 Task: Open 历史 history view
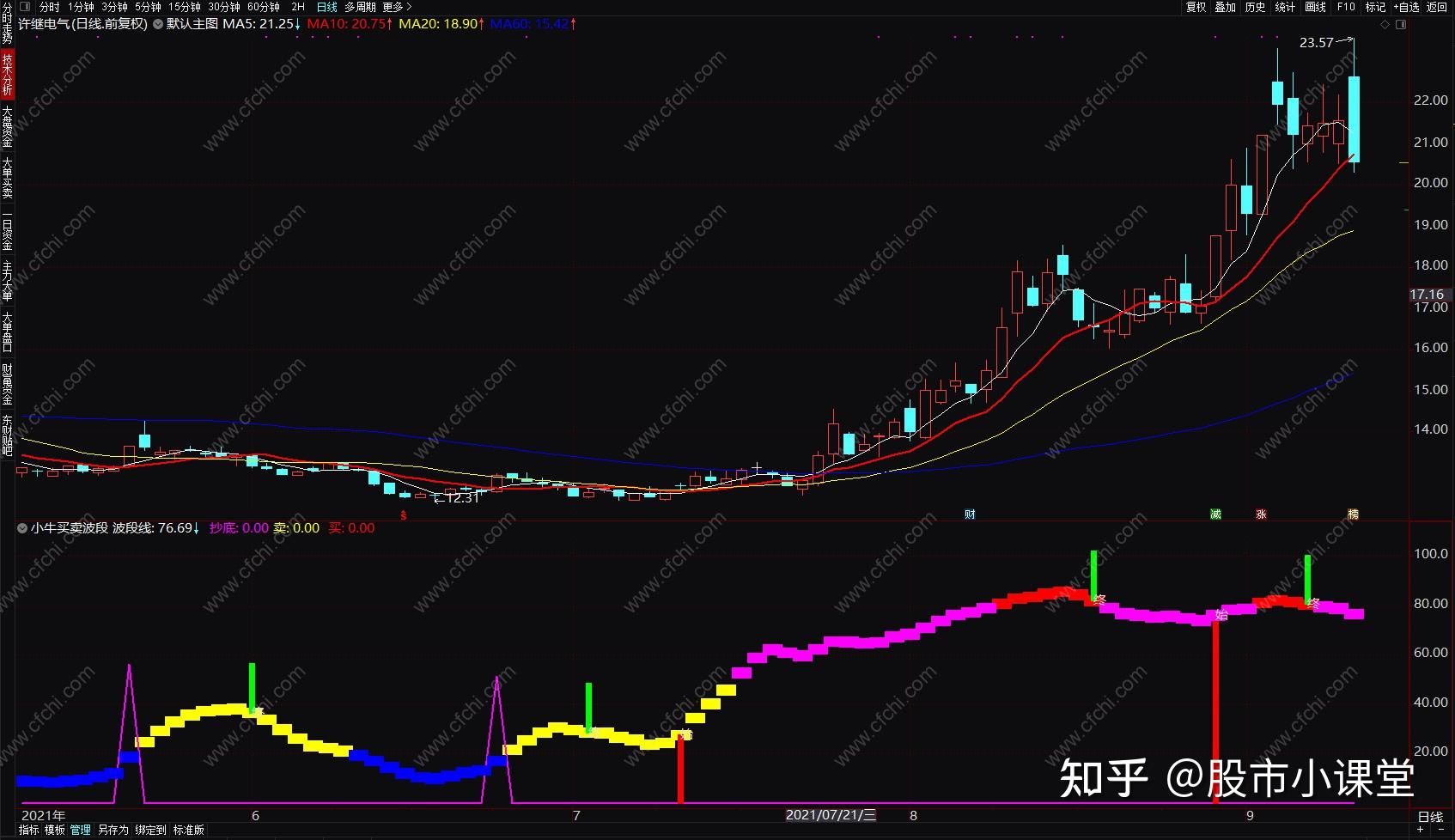pos(1255,7)
